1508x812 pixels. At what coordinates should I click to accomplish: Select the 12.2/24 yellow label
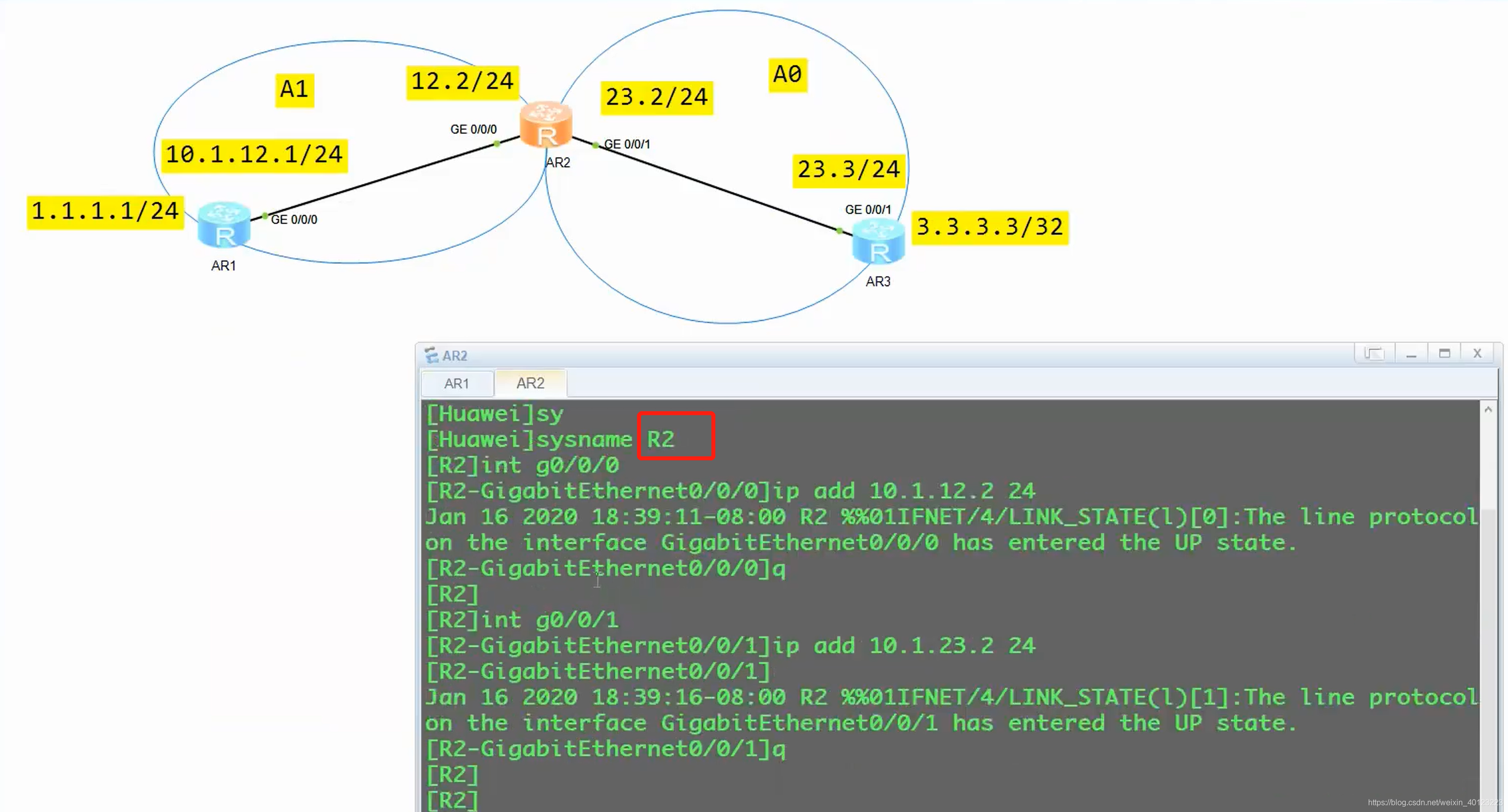click(x=462, y=81)
